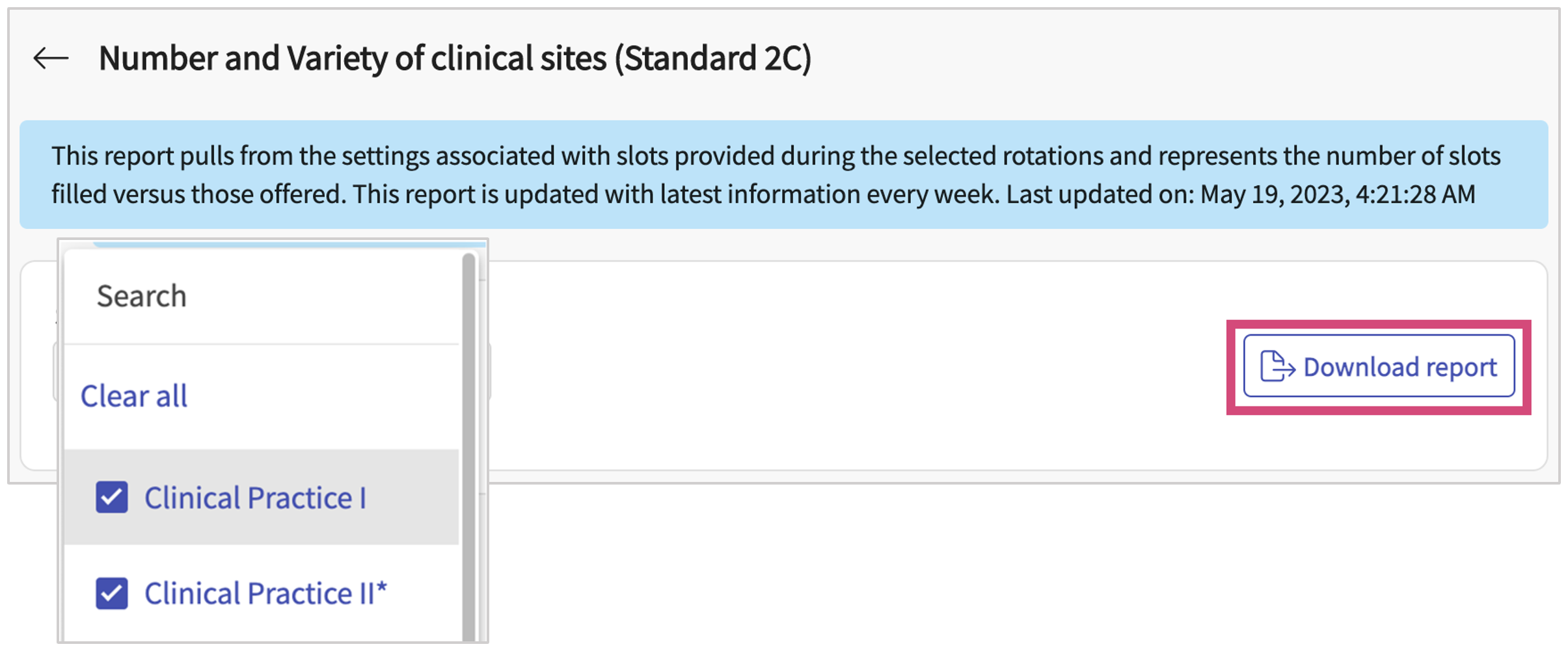Click blank space beside Clear all in dropdown
The image size is (1568, 653).
[x=325, y=396]
